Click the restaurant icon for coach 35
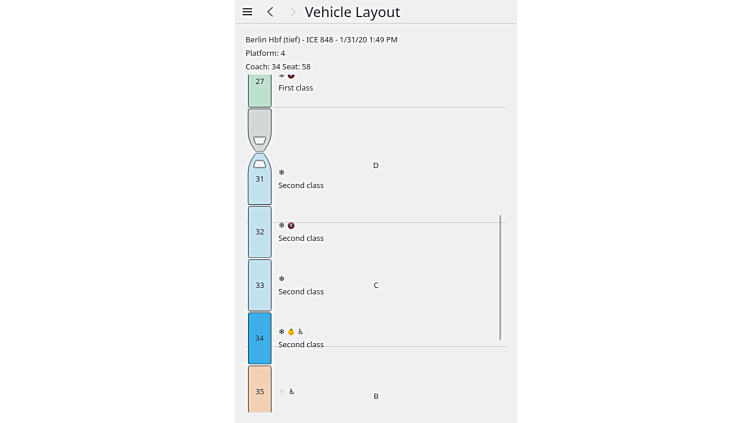 tap(282, 392)
